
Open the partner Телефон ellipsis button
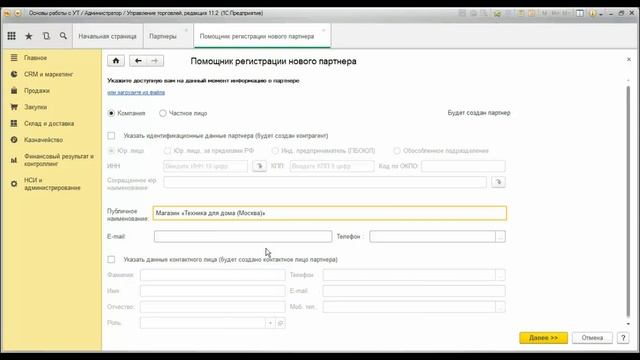pos(500,236)
